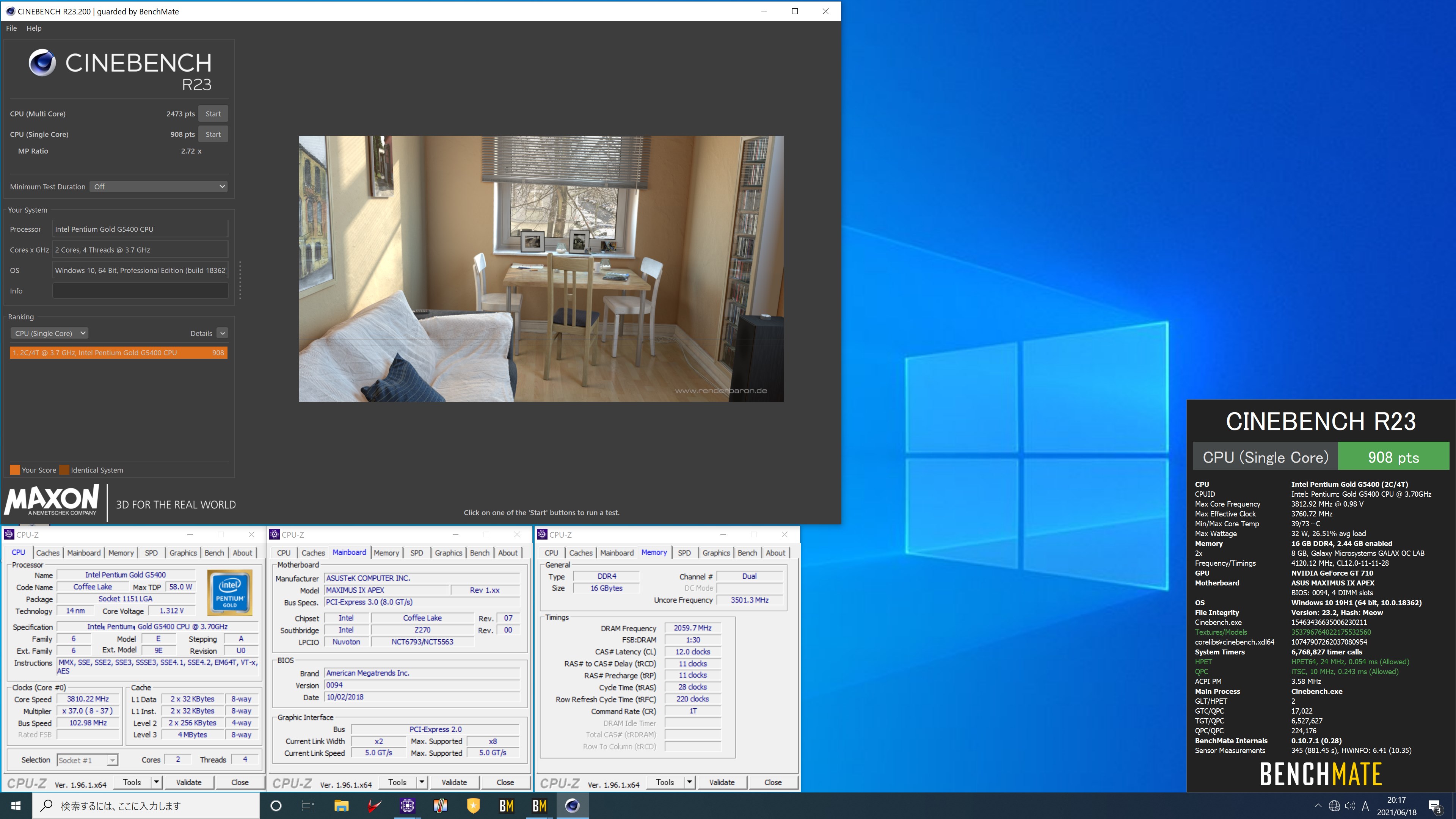Open the Socket #1 selection combo box

[x=87, y=760]
